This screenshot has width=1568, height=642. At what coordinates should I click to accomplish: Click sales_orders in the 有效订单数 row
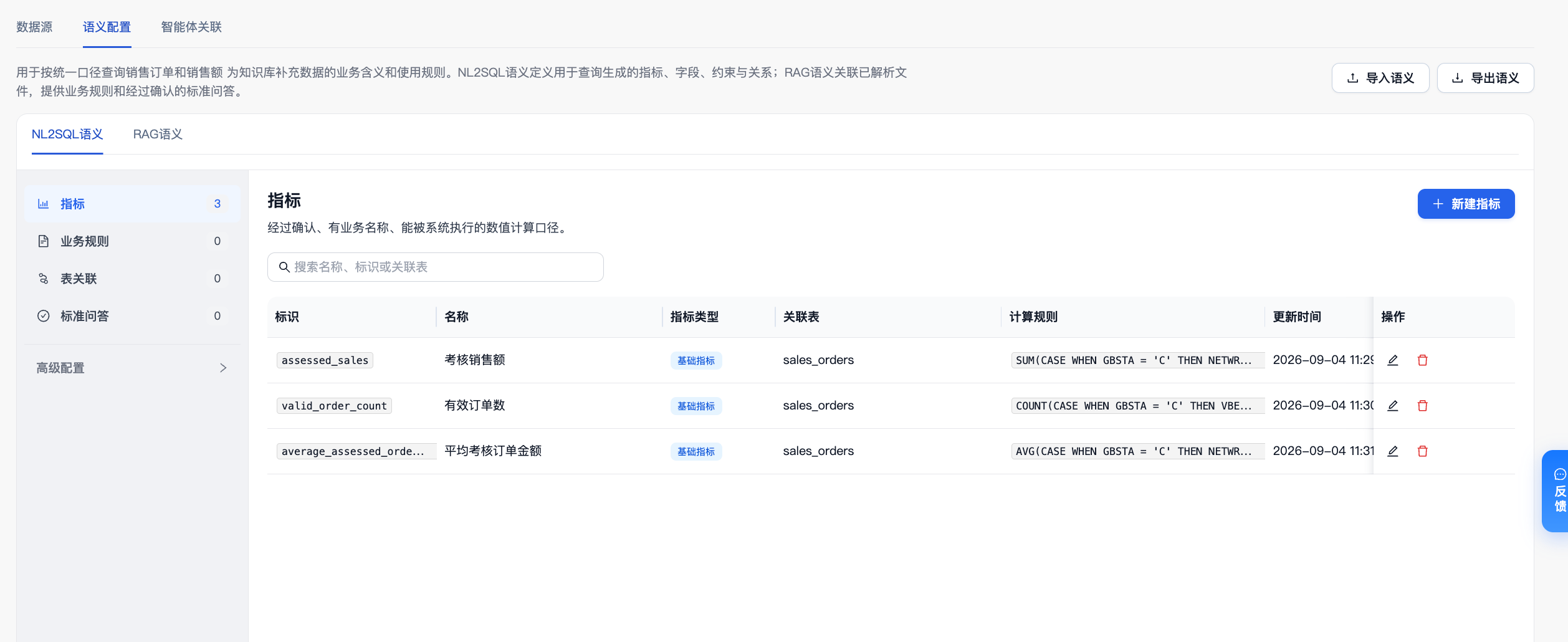[x=818, y=405]
